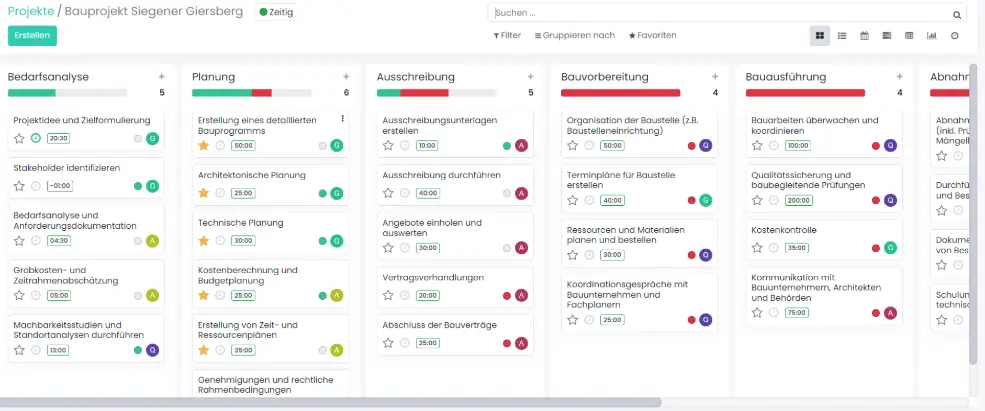The height and width of the screenshot is (411, 985).
Task: Click Planung progress bar
Action: coord(251,93)
